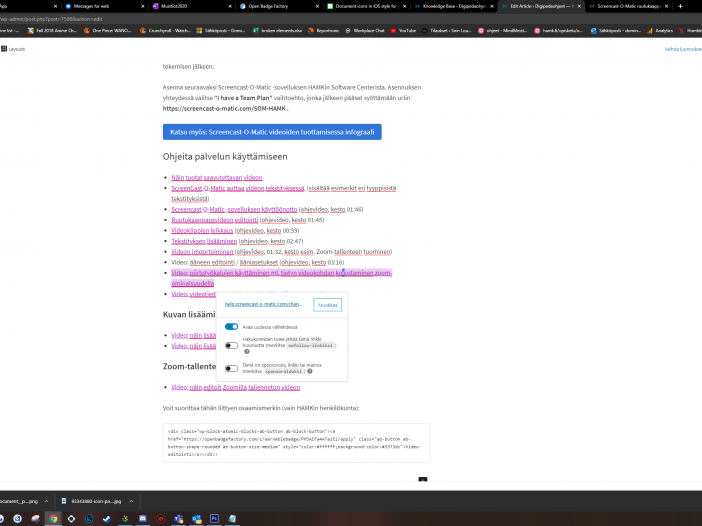The height and width of the screenshot is (526, 702).
Task: Open YouTube bookmark in the bookmarks bar
Action: [x=403, y=30]
